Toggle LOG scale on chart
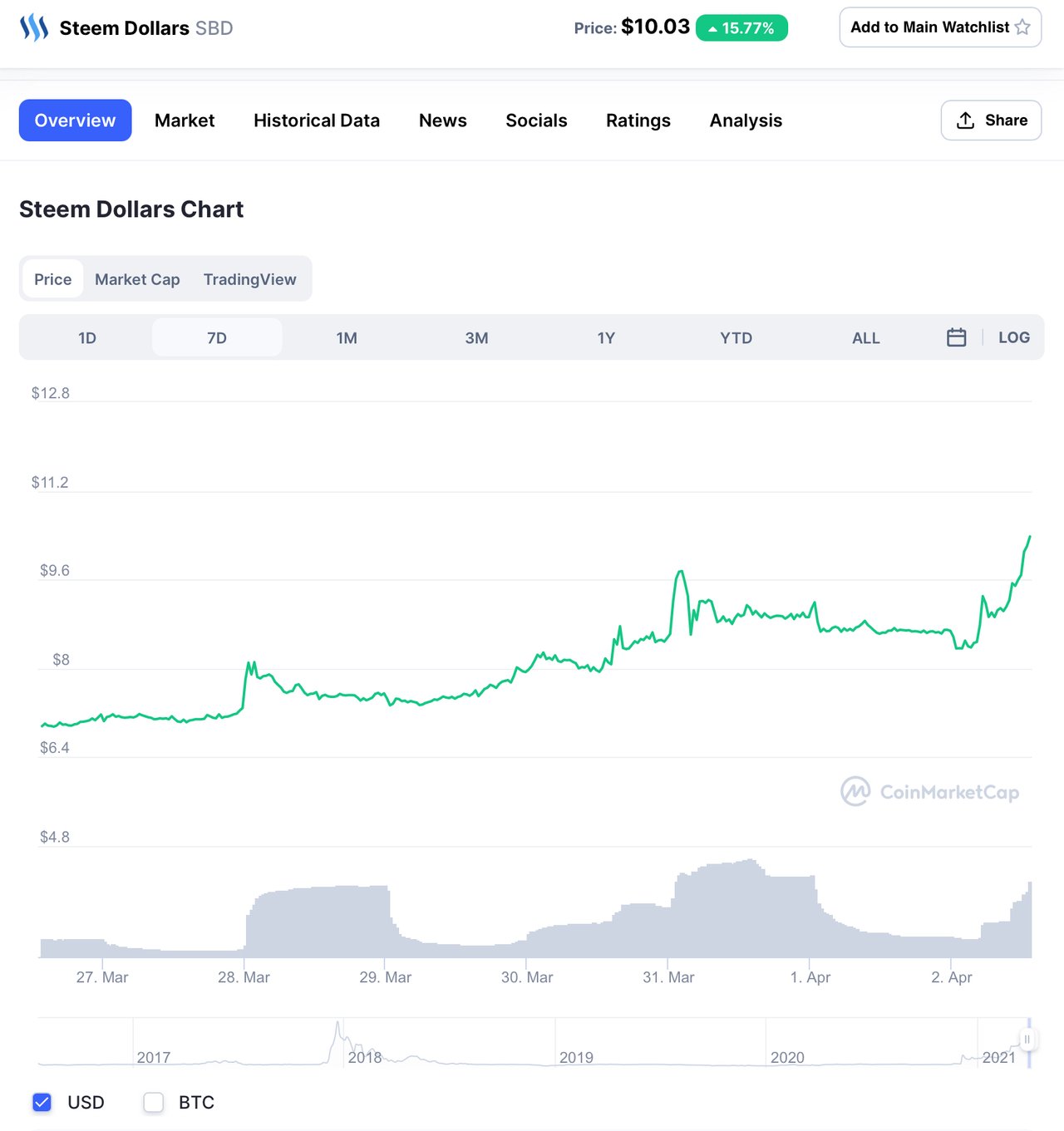Viewport: 1064px width, 1131px height. click(1014, 337)
